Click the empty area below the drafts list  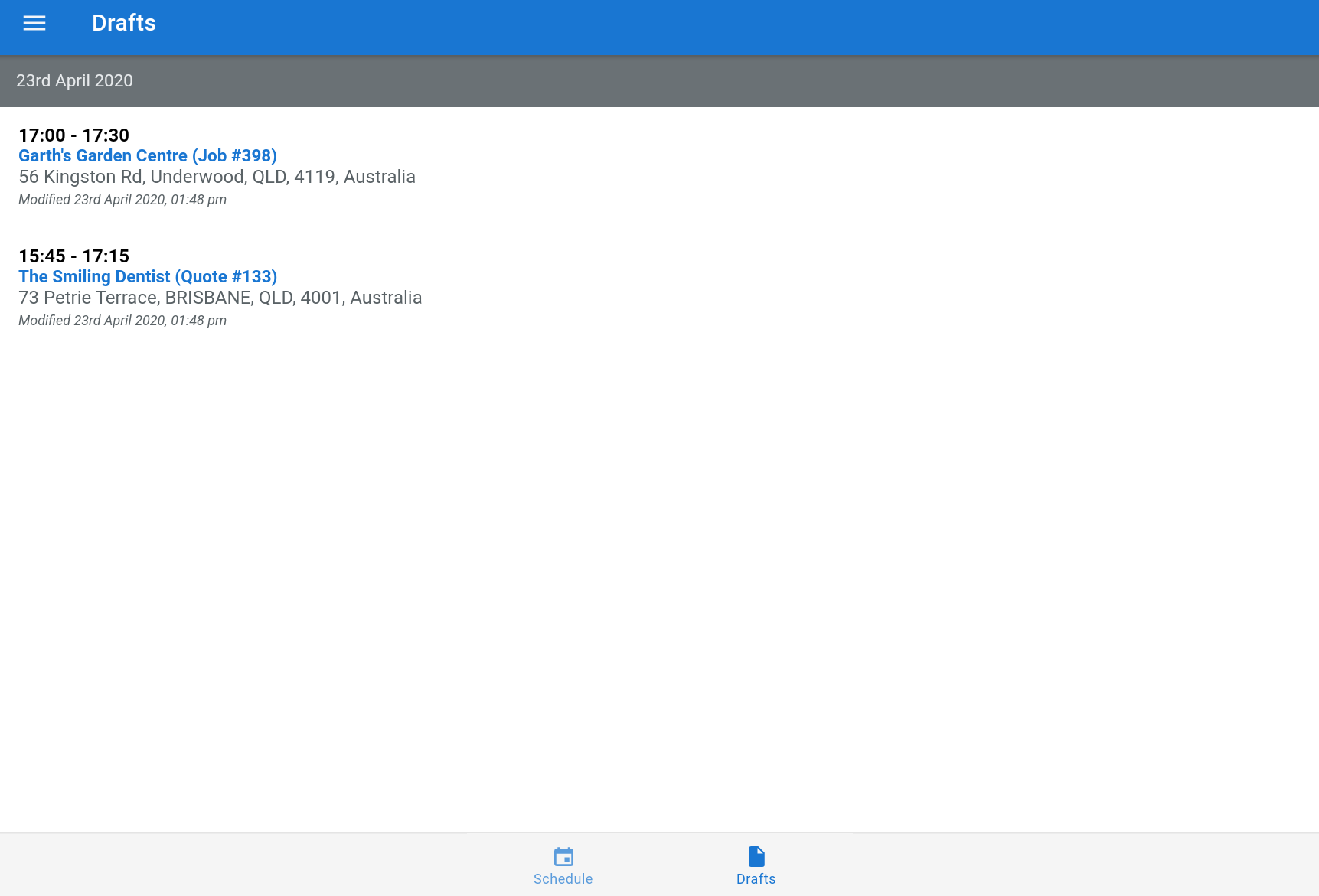pos(658,574)
